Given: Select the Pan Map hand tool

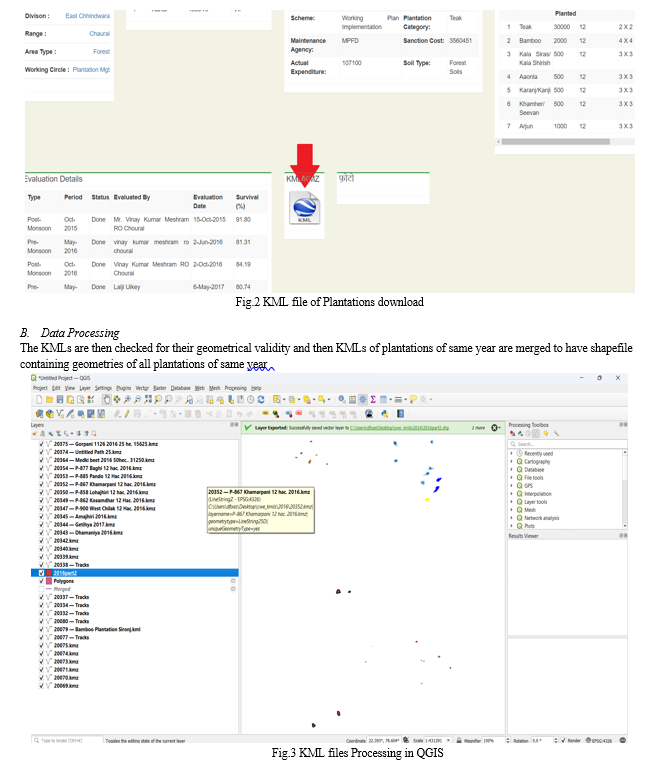Looking at the screenshot, I should click(107, 400).
